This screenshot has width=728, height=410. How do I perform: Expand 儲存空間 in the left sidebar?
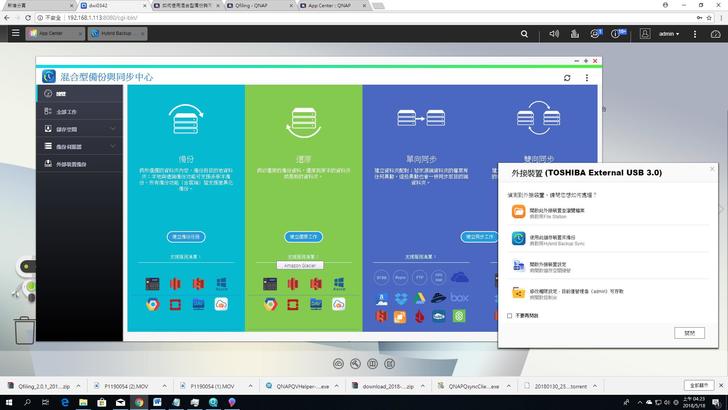coord(80,129)
